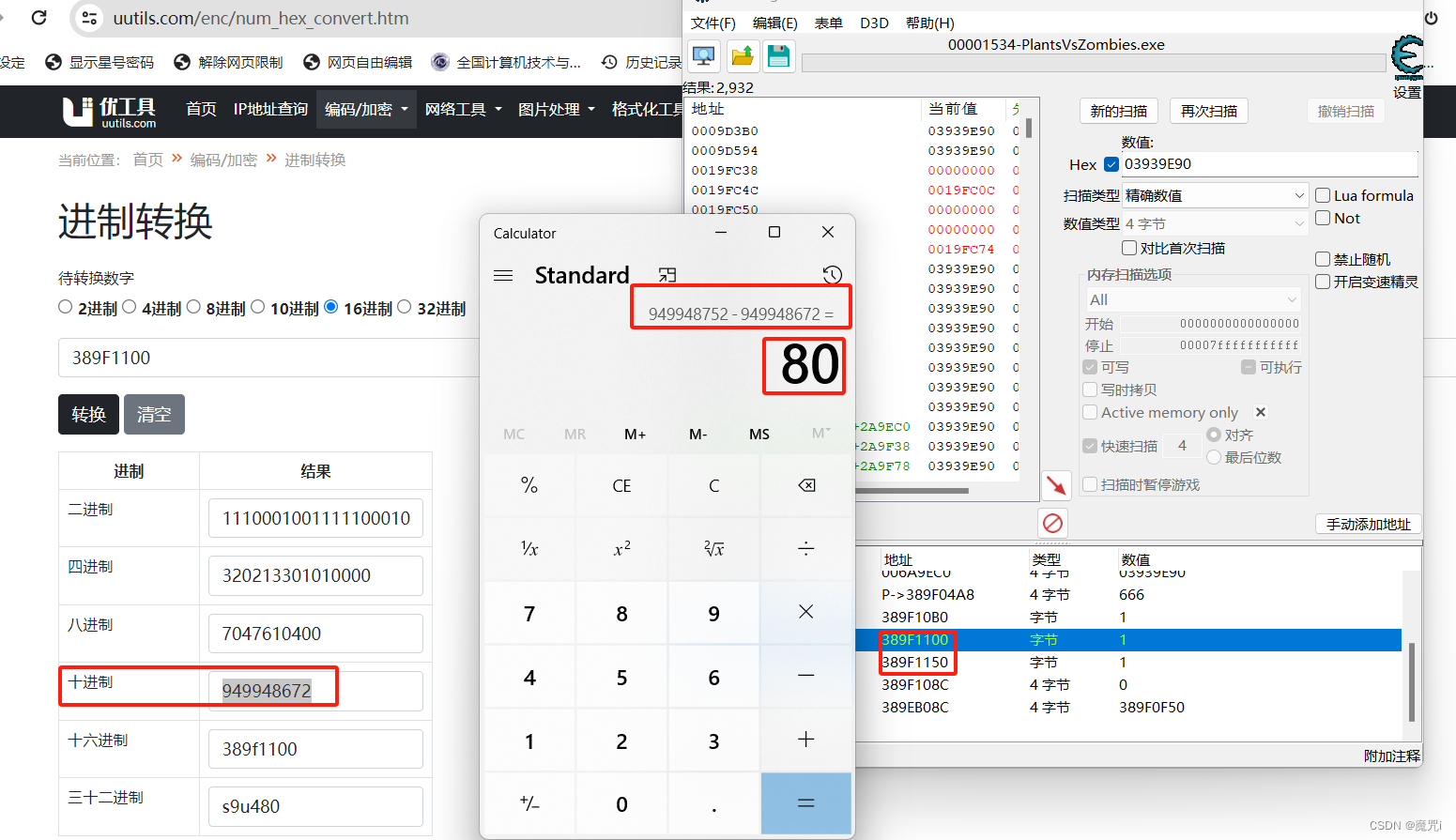Viewport: 1456px width, 840px height.
Task: Select 32进制 radio button
Action: tap(405, 307)
